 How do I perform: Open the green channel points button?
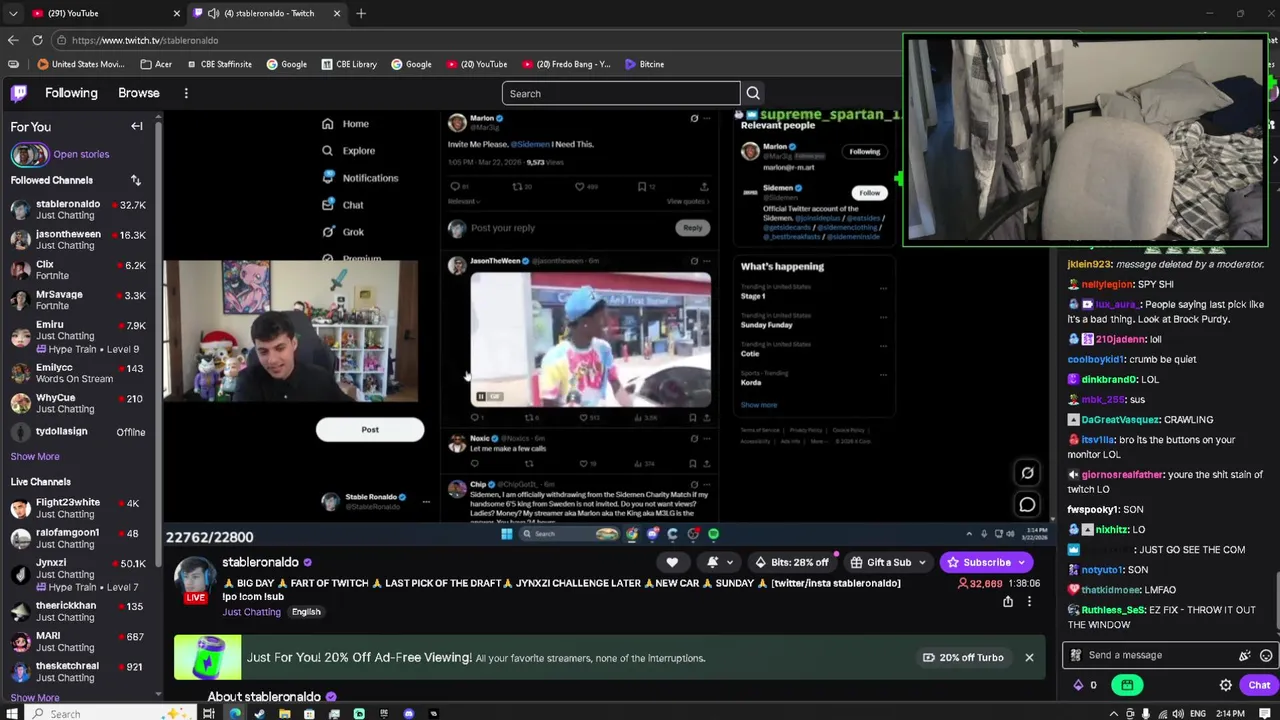1127,685
